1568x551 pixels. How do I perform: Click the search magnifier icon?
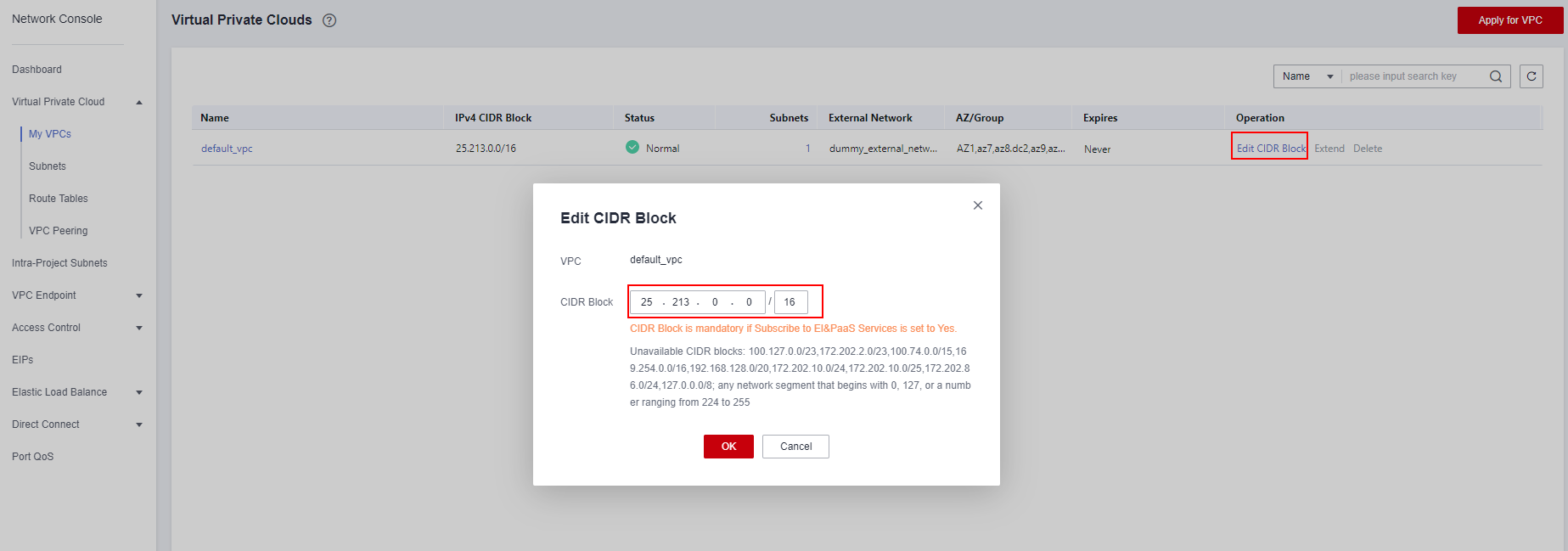click(1496, 76)
